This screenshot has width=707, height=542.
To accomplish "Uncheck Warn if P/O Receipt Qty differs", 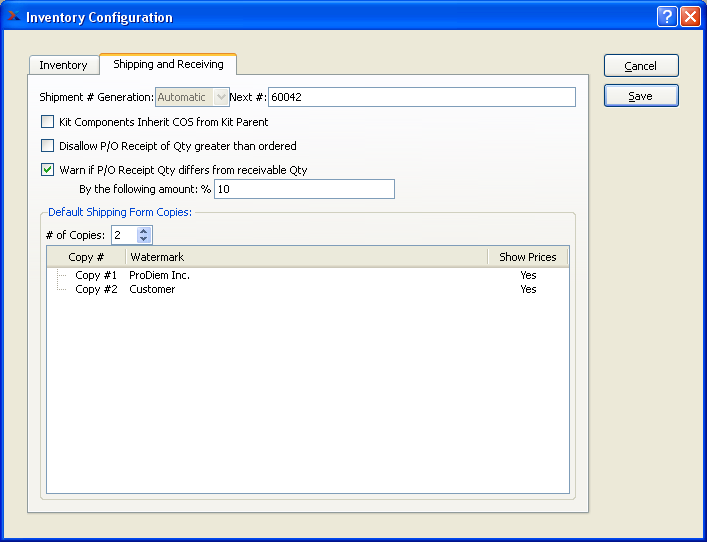I will click(47, 170).
